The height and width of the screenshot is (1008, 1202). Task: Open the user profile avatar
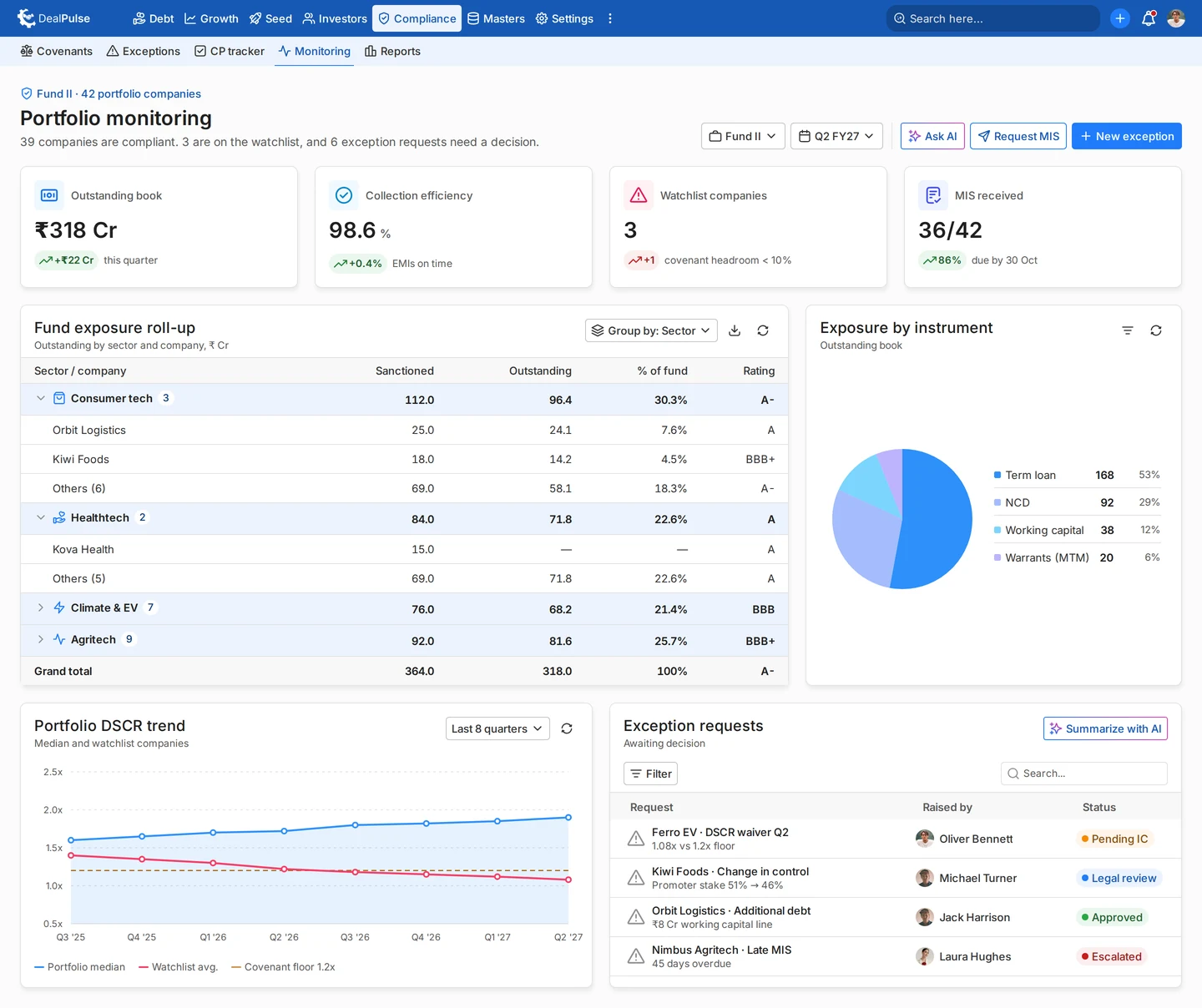coord(1176,18)
